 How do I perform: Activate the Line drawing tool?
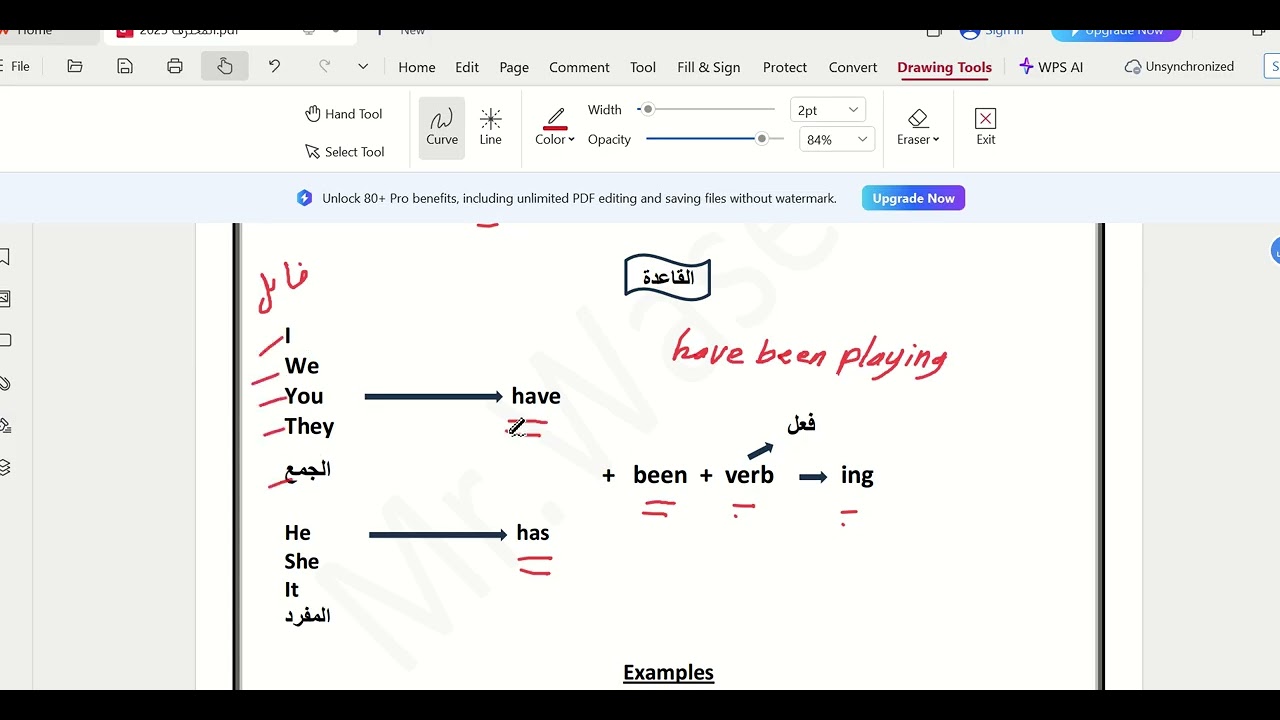pyautogui.click(x=490, y=128)
